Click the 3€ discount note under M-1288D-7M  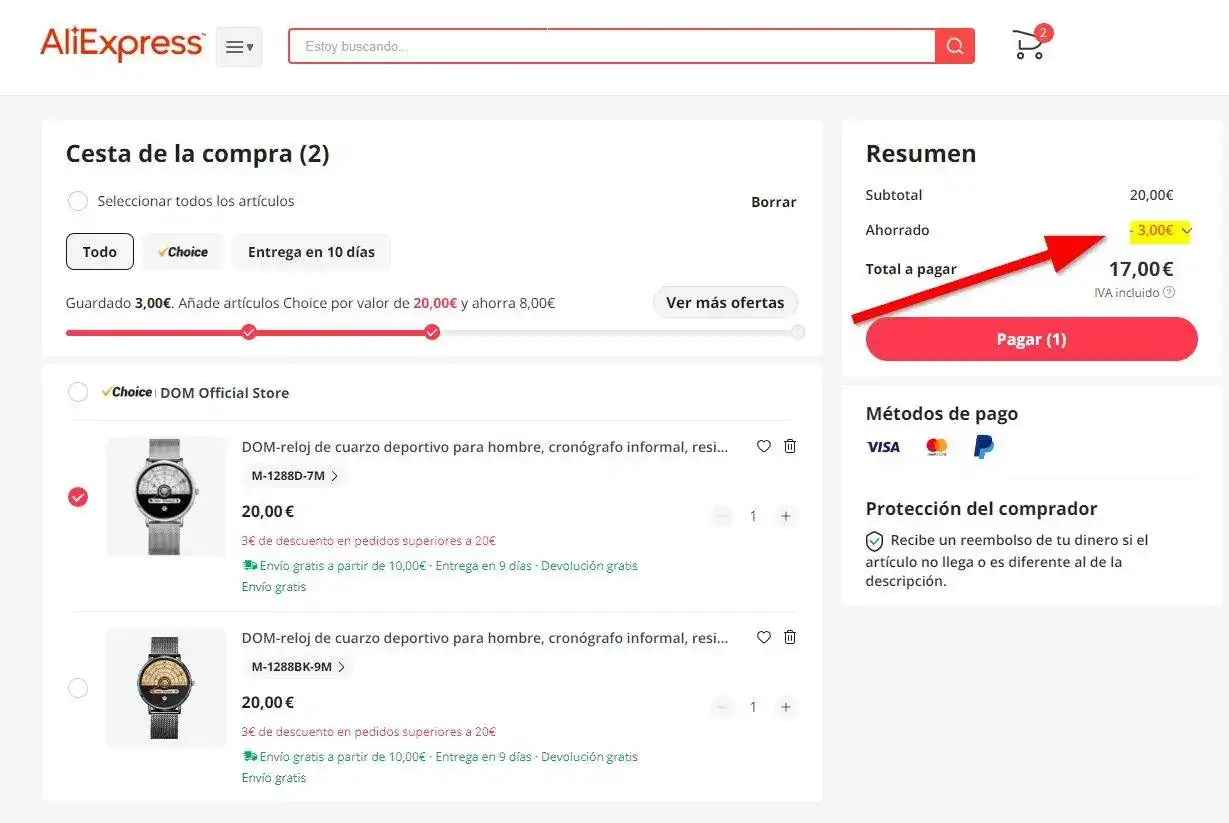click(369, 541)
